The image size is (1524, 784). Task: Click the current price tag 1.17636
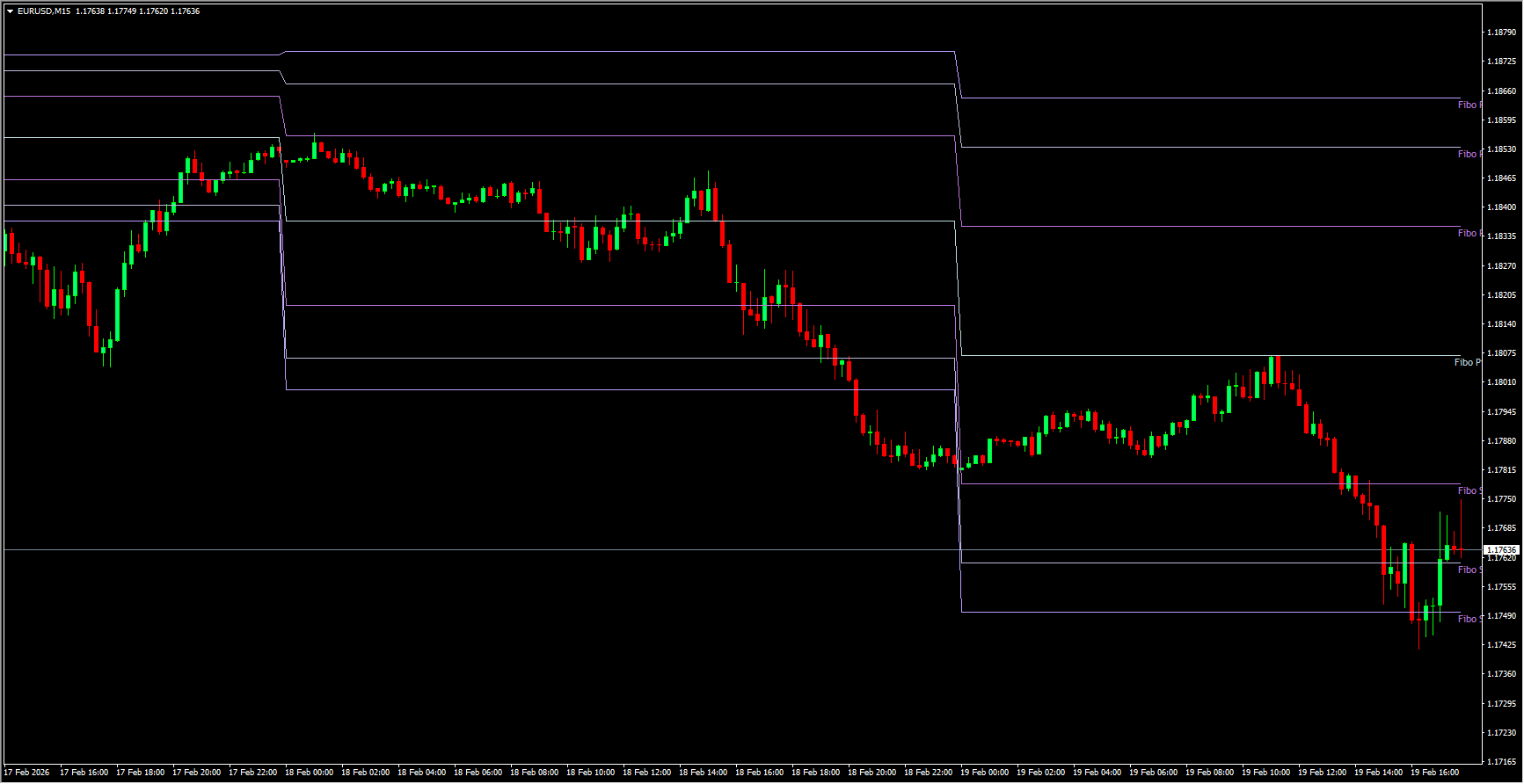coord(1501,550)
